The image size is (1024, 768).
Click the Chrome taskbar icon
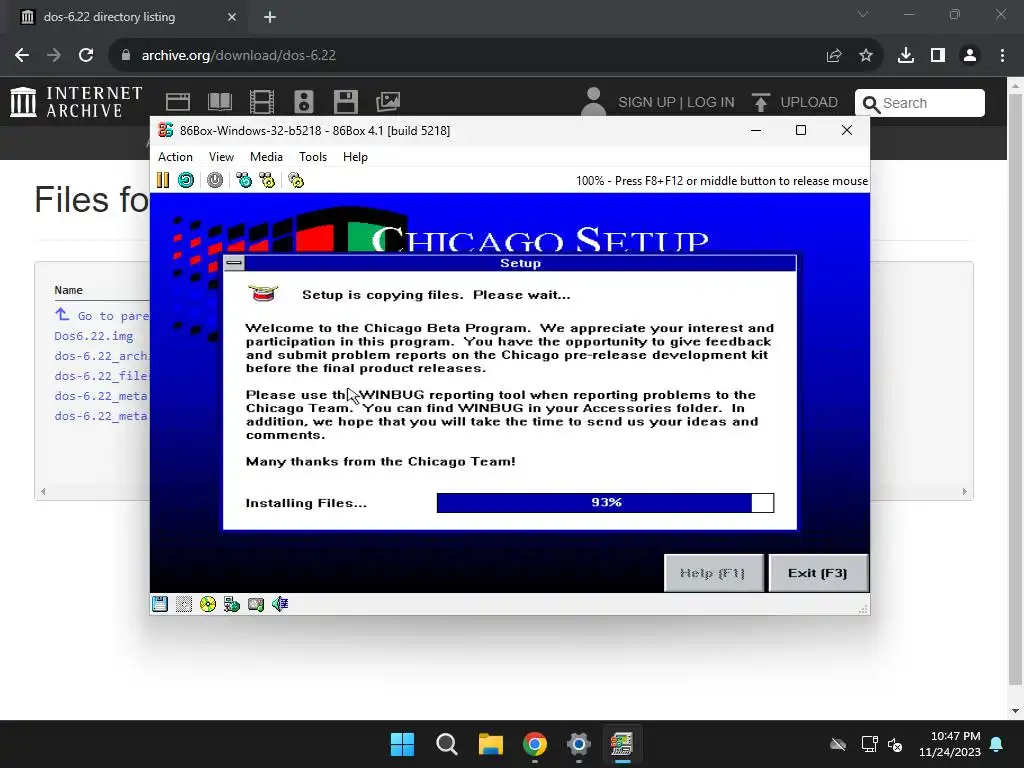[x=535, y=744]
